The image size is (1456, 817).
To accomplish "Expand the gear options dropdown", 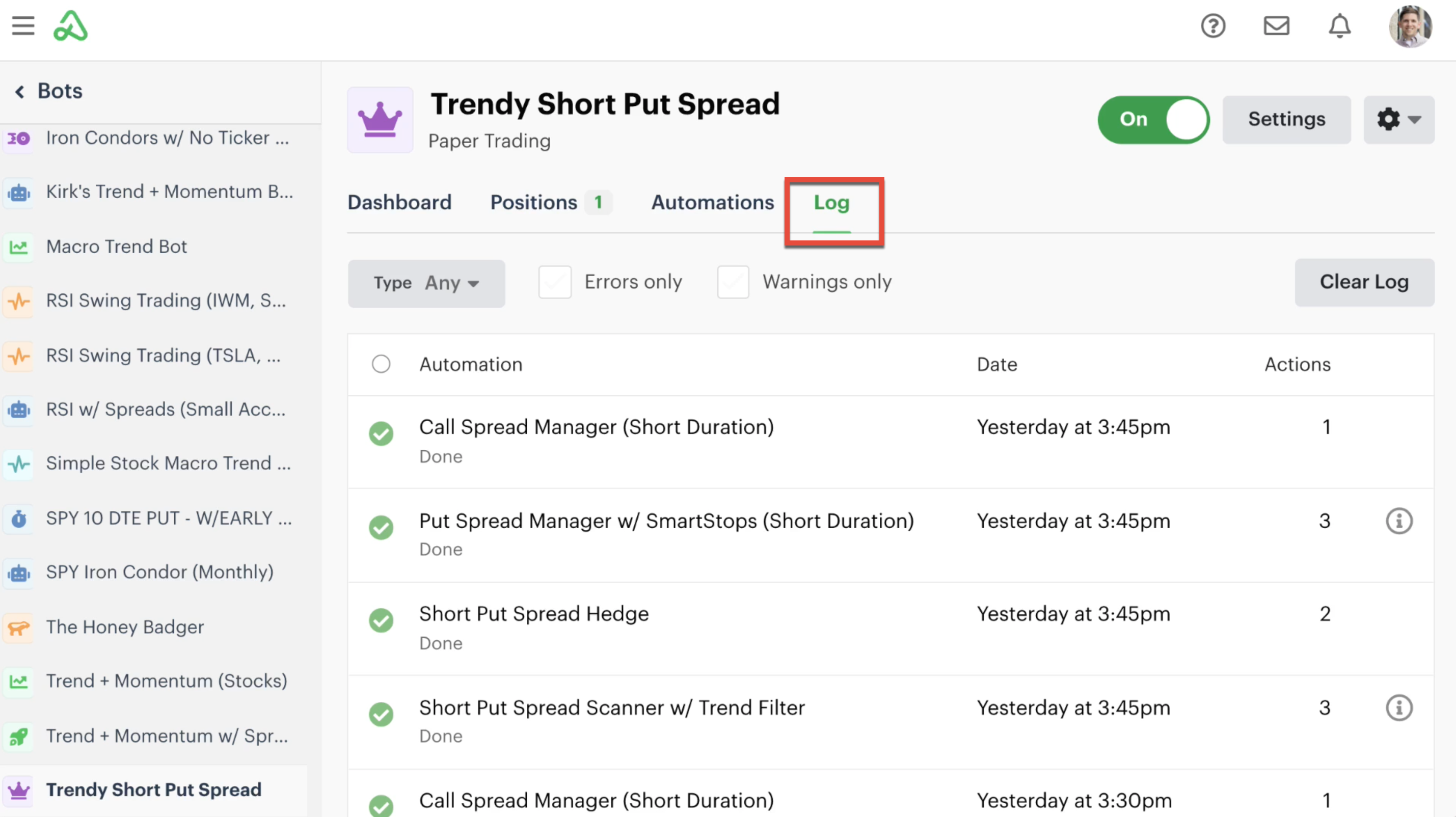I will point(1398,120).
